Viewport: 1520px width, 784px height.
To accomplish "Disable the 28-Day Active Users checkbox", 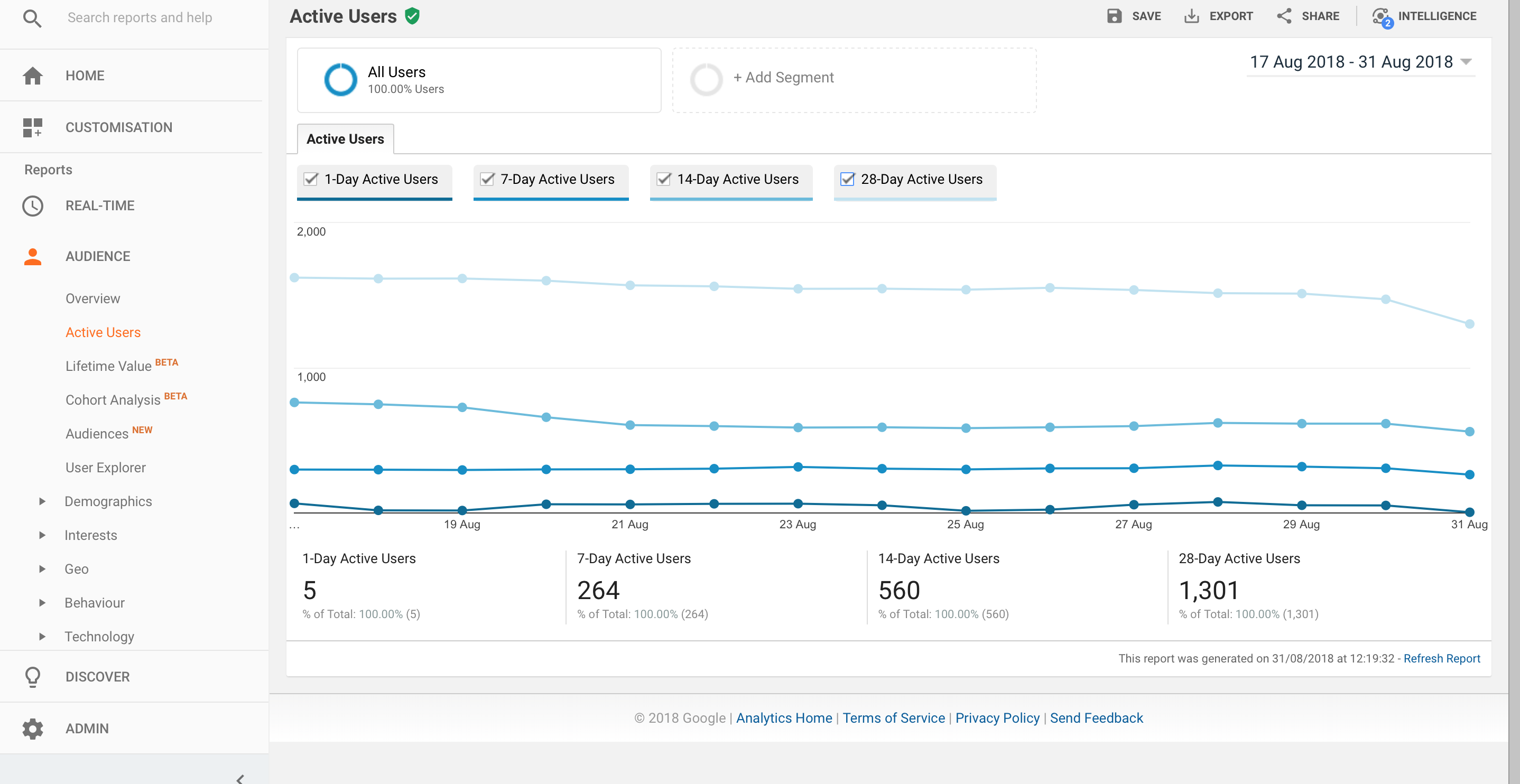I will [847, 179].
